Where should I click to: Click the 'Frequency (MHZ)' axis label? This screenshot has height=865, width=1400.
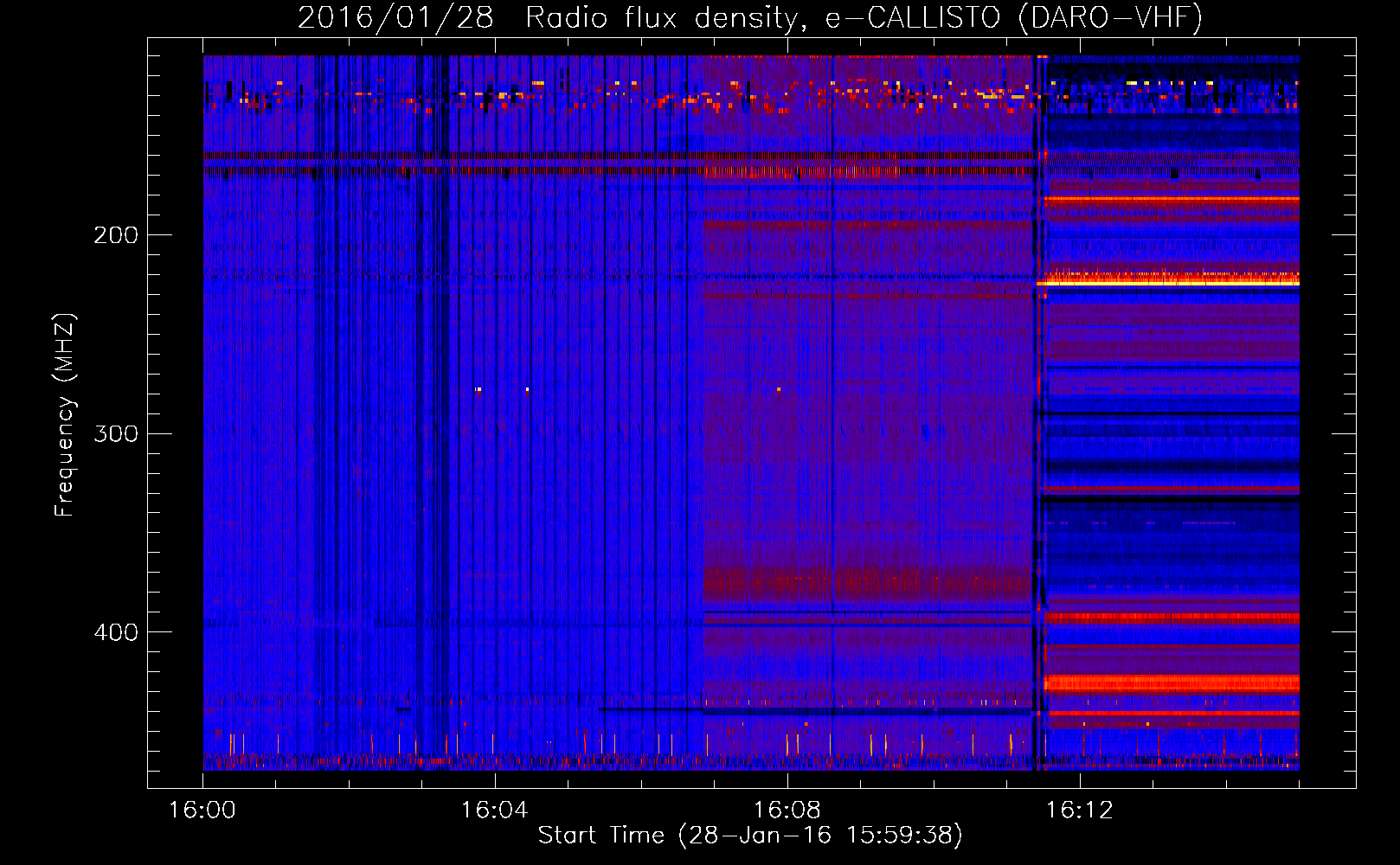pyautogui.click(x=65, y=415)
